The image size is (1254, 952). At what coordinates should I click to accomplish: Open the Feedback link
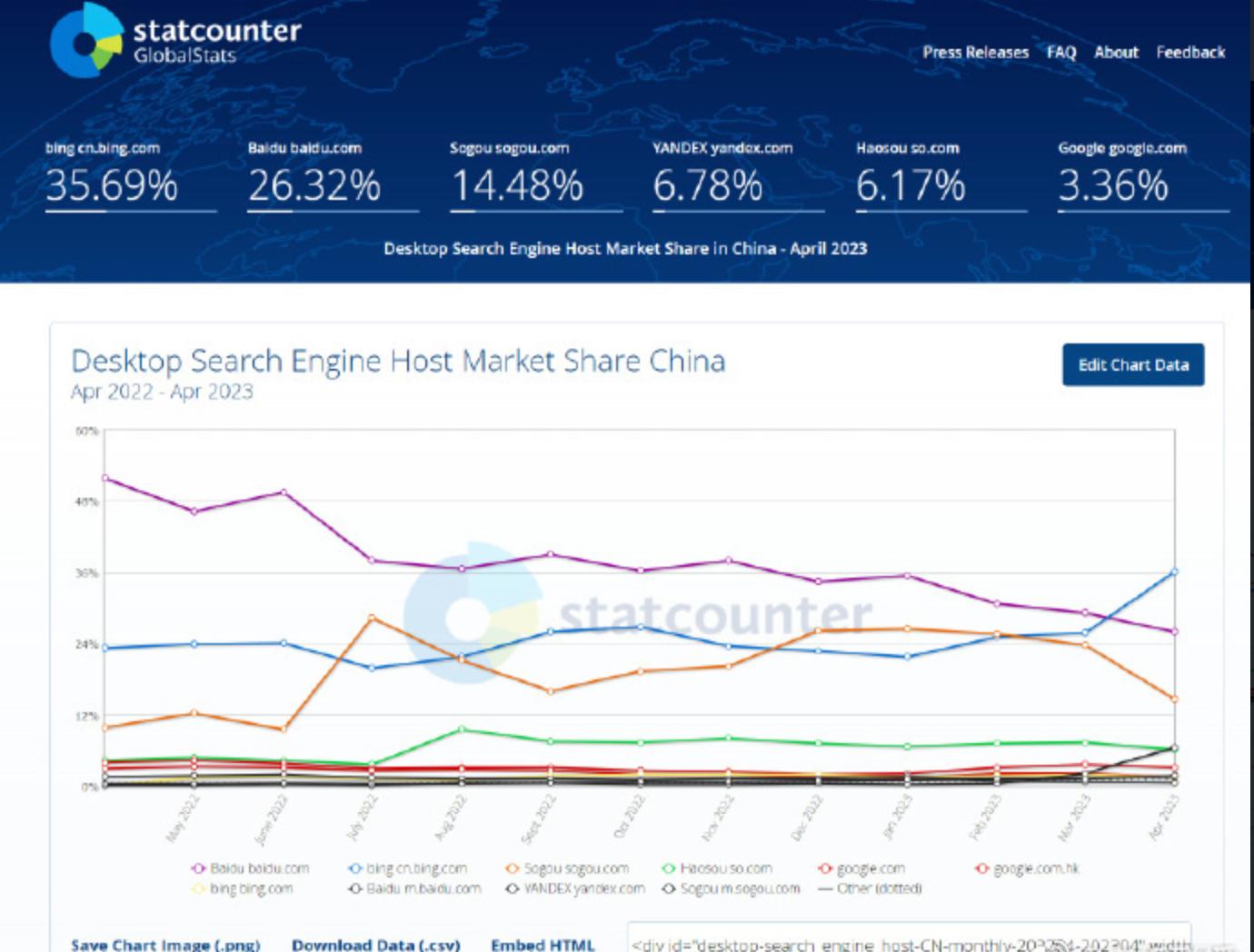click(1190, 52)
